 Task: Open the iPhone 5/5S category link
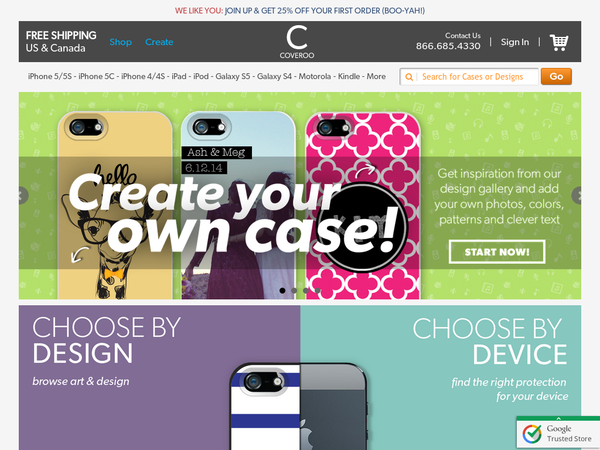(x=50, y=77)
